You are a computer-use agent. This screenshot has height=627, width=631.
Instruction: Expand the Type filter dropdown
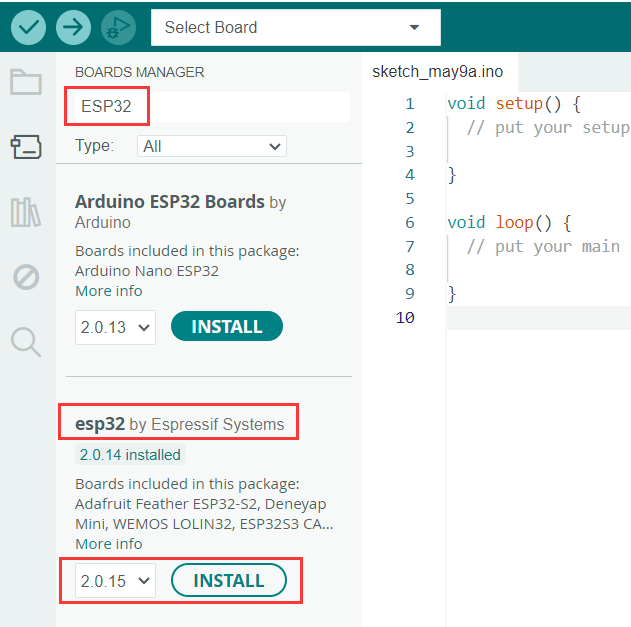click(x=211, y=146)
